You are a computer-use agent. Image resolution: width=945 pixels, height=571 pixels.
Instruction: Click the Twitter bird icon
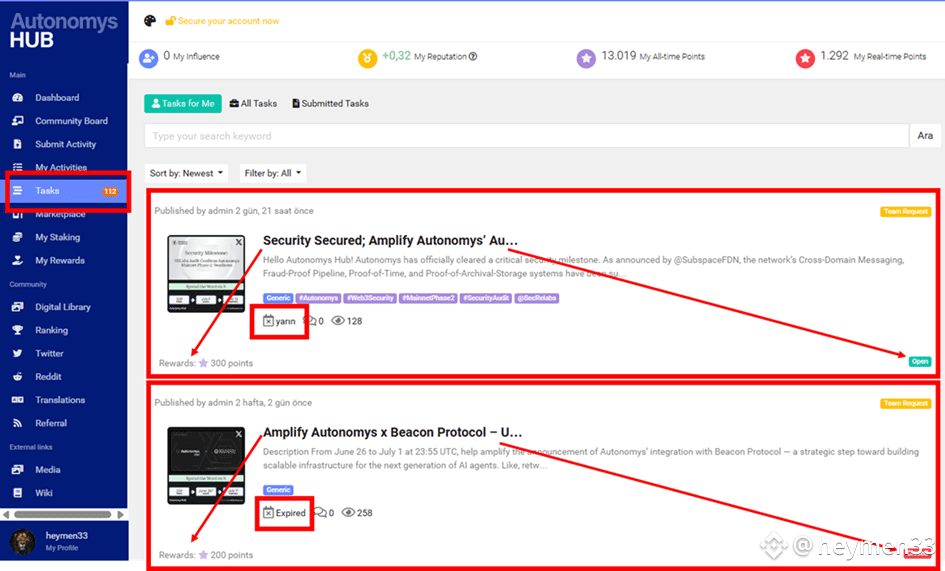coord(17,353)
